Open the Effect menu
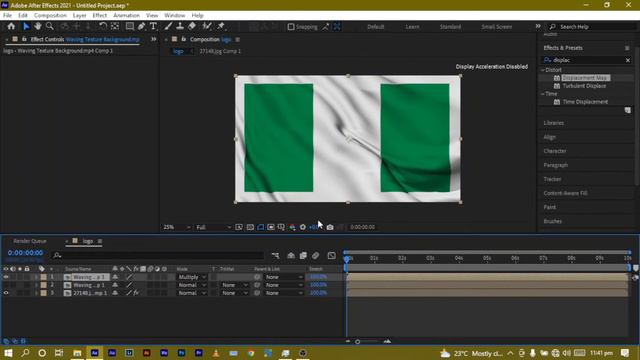The image size is (640, 360). point(99,15)
